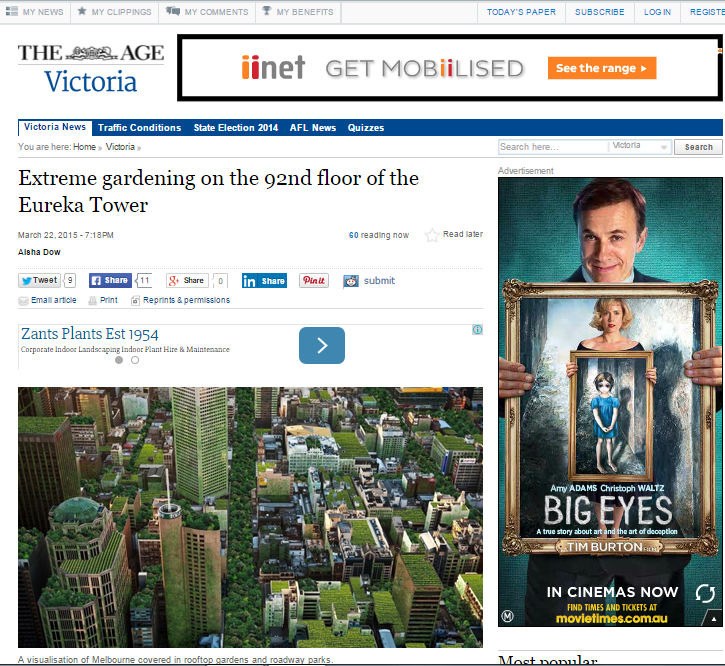
Task: Click the Log In link
Action: (657, 12)
